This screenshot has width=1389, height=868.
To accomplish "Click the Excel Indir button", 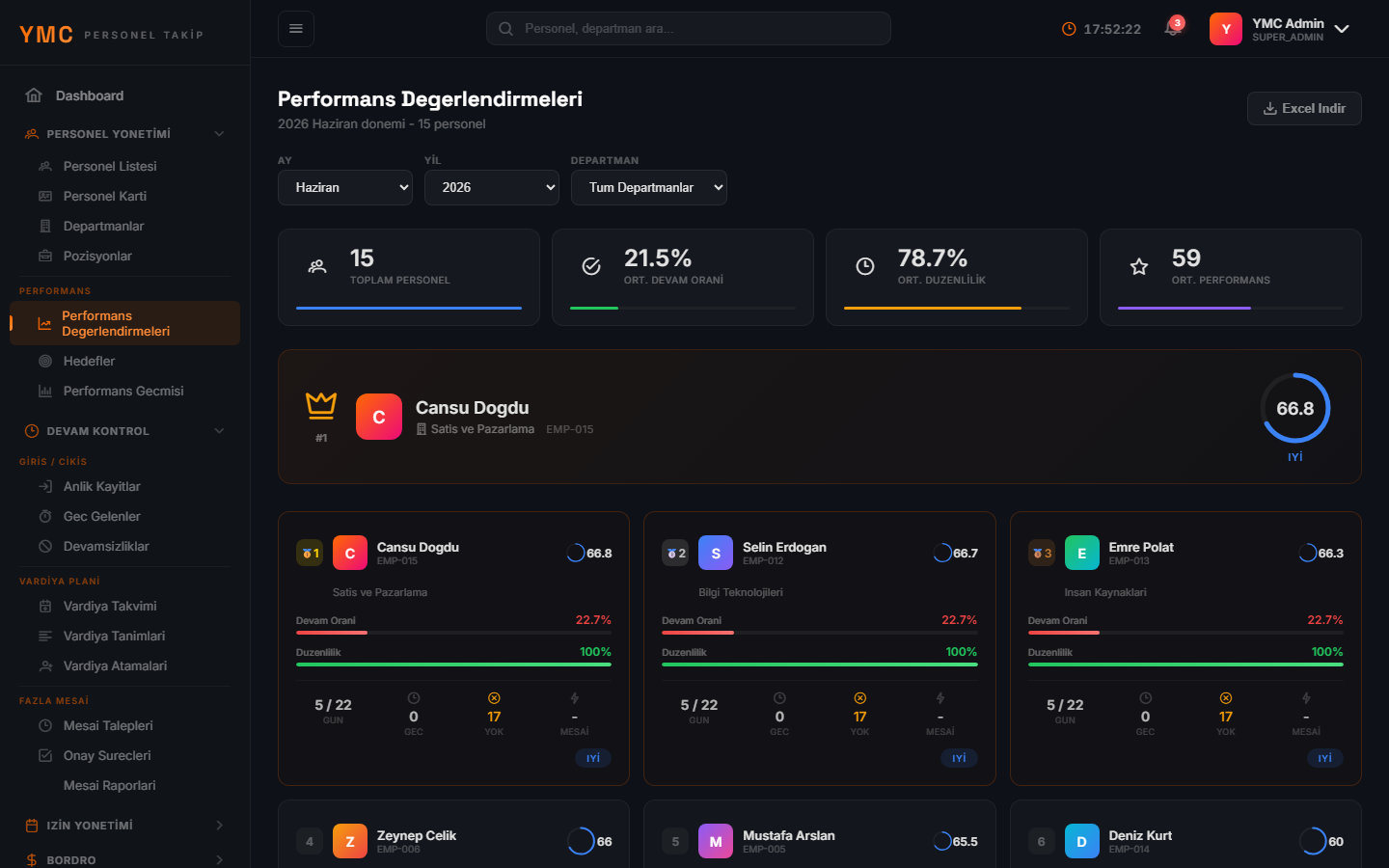I will [x=1304, y=108].
